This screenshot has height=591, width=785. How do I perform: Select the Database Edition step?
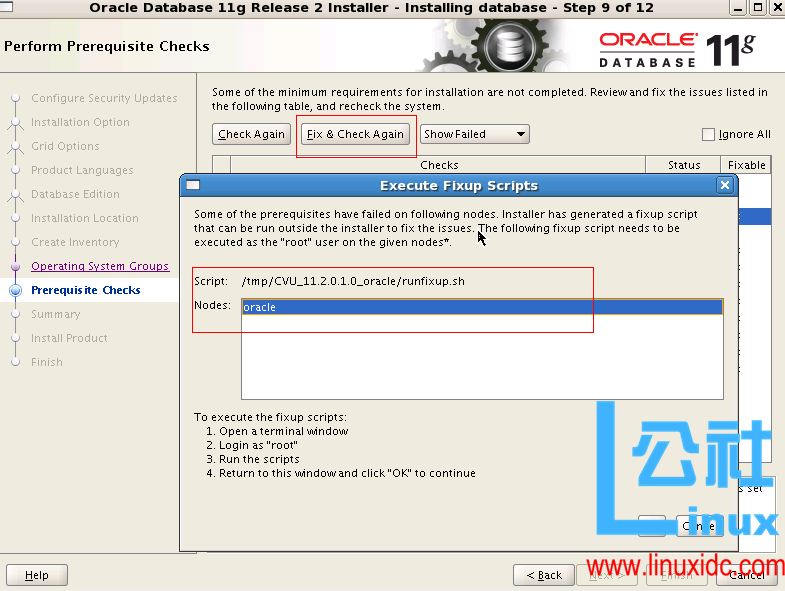(75, 194)
